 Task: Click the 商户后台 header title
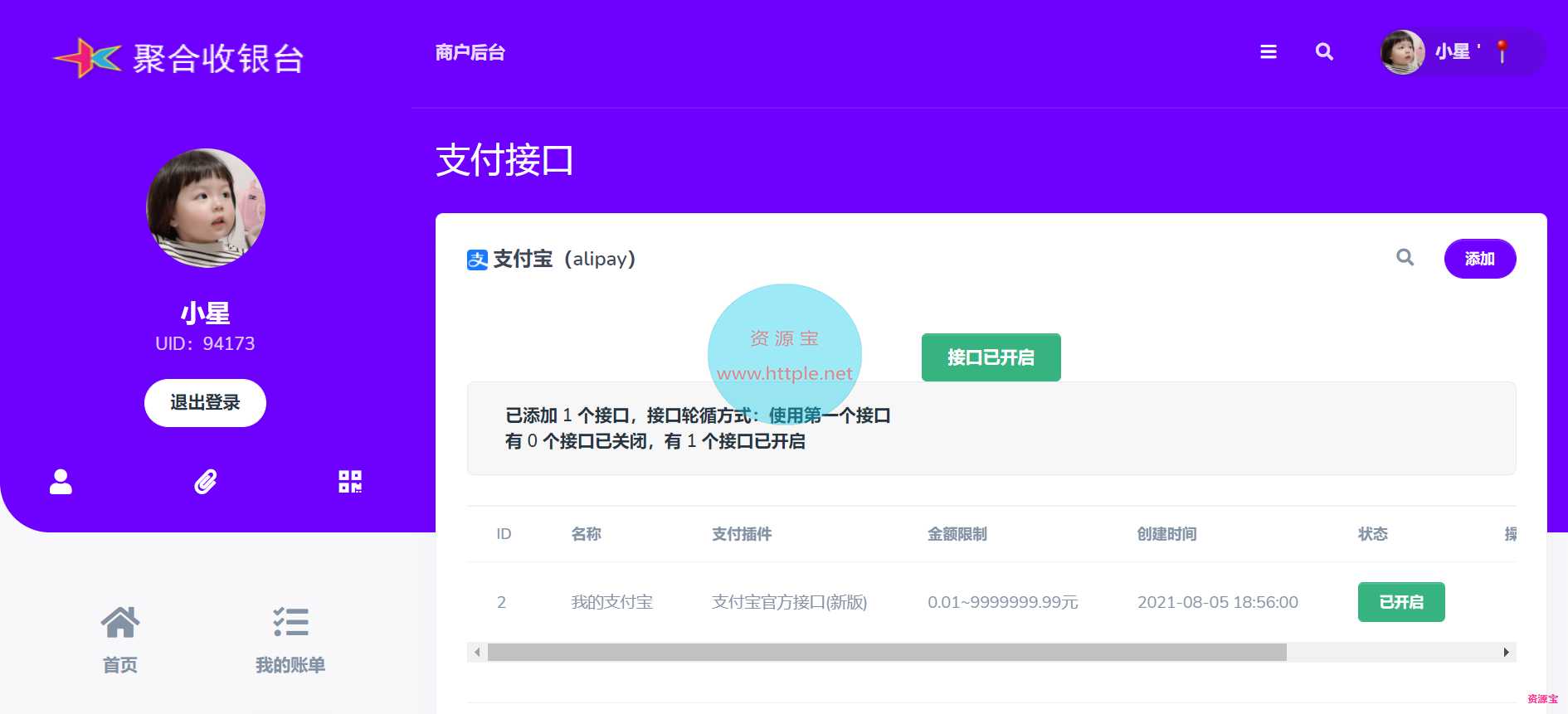pyautogui.click(x=470, y=52)
